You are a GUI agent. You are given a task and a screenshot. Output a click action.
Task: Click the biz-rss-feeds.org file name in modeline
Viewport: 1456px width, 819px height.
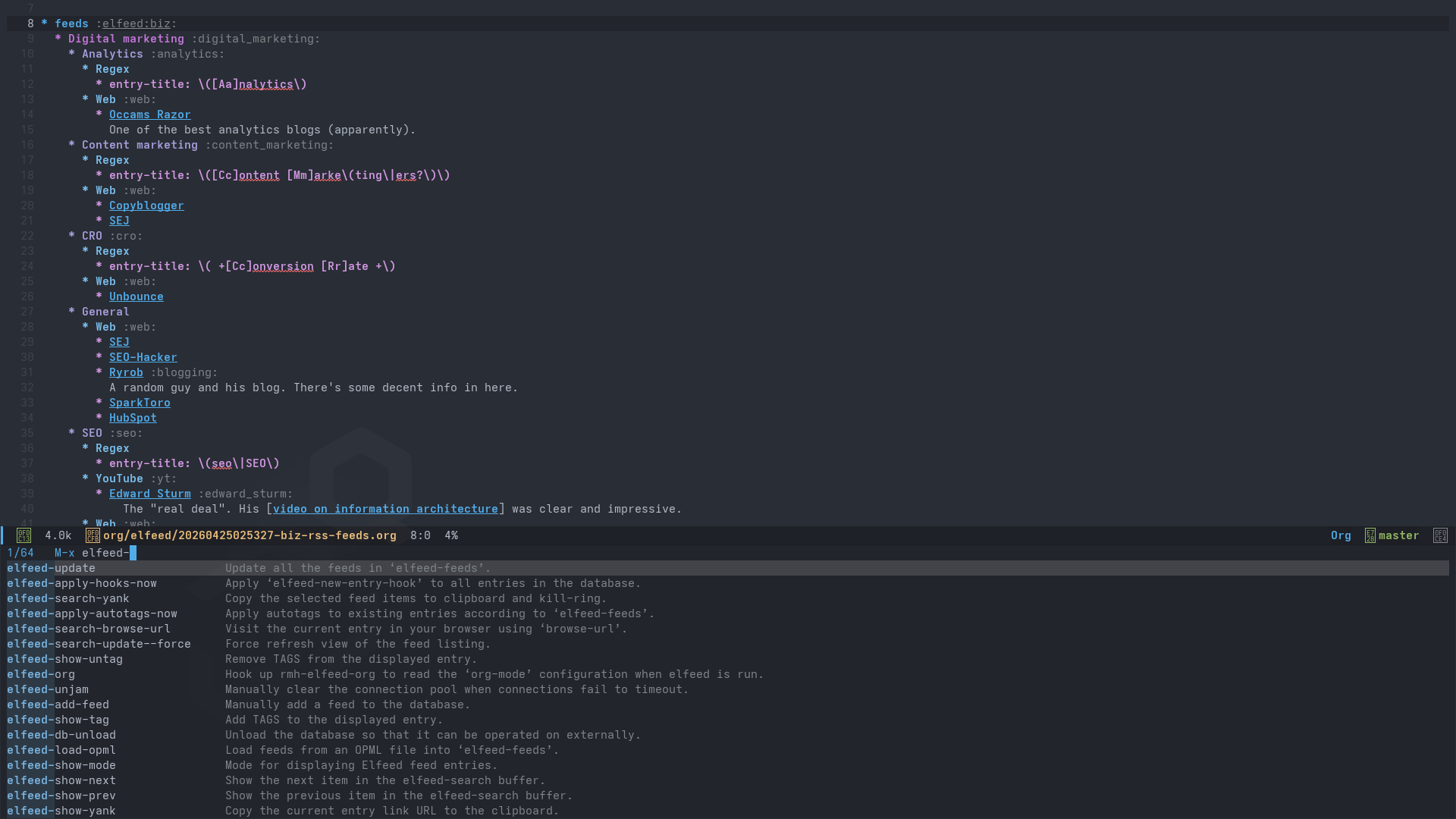click(x=249, y=535)
